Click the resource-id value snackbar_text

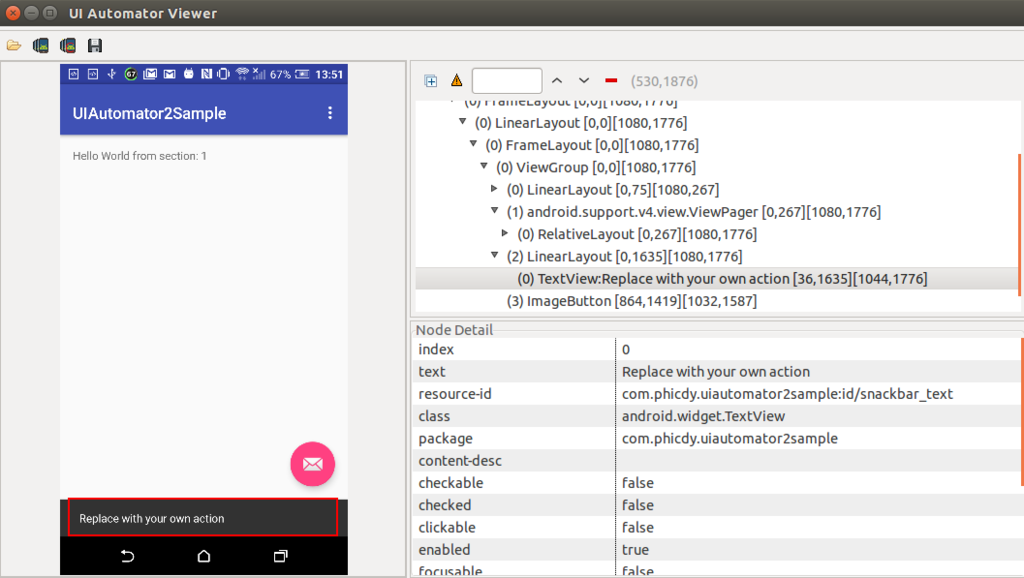(x=787, y=394)
